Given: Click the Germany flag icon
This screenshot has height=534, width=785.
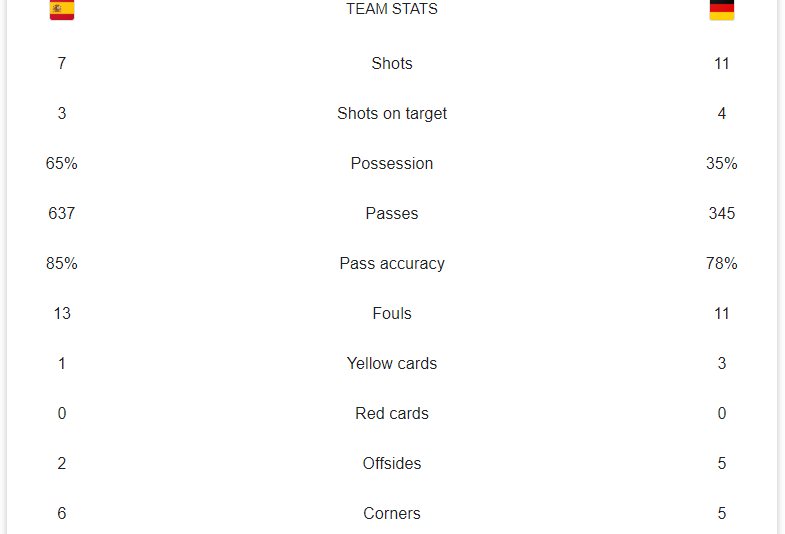Looking at the screenshot, I should (x=721, y=10).
